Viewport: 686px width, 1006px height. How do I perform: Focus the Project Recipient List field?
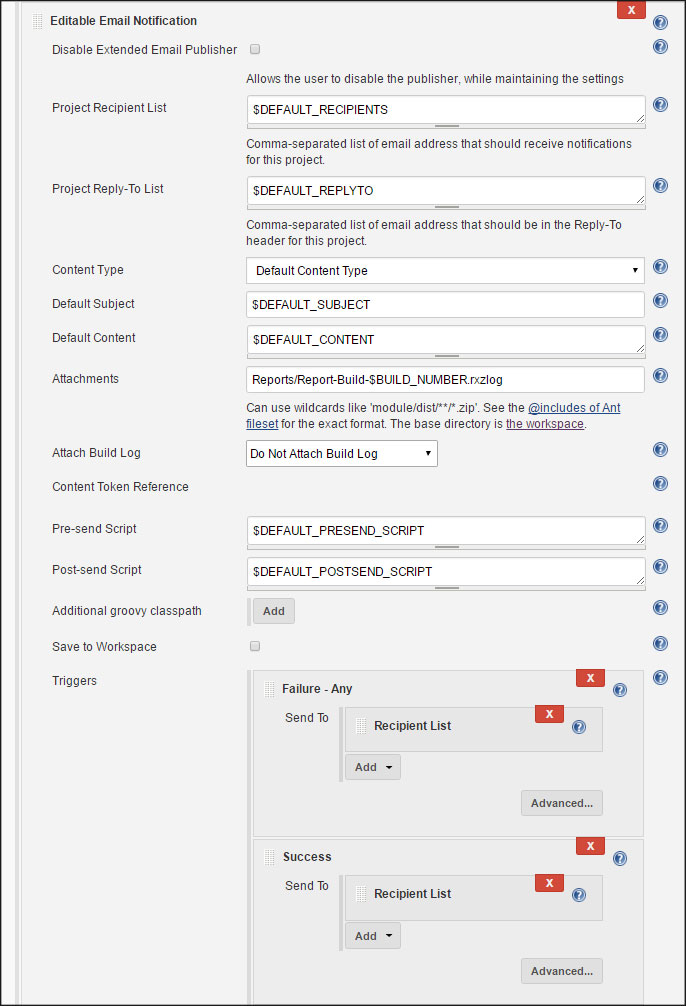[x=446, y=110]
